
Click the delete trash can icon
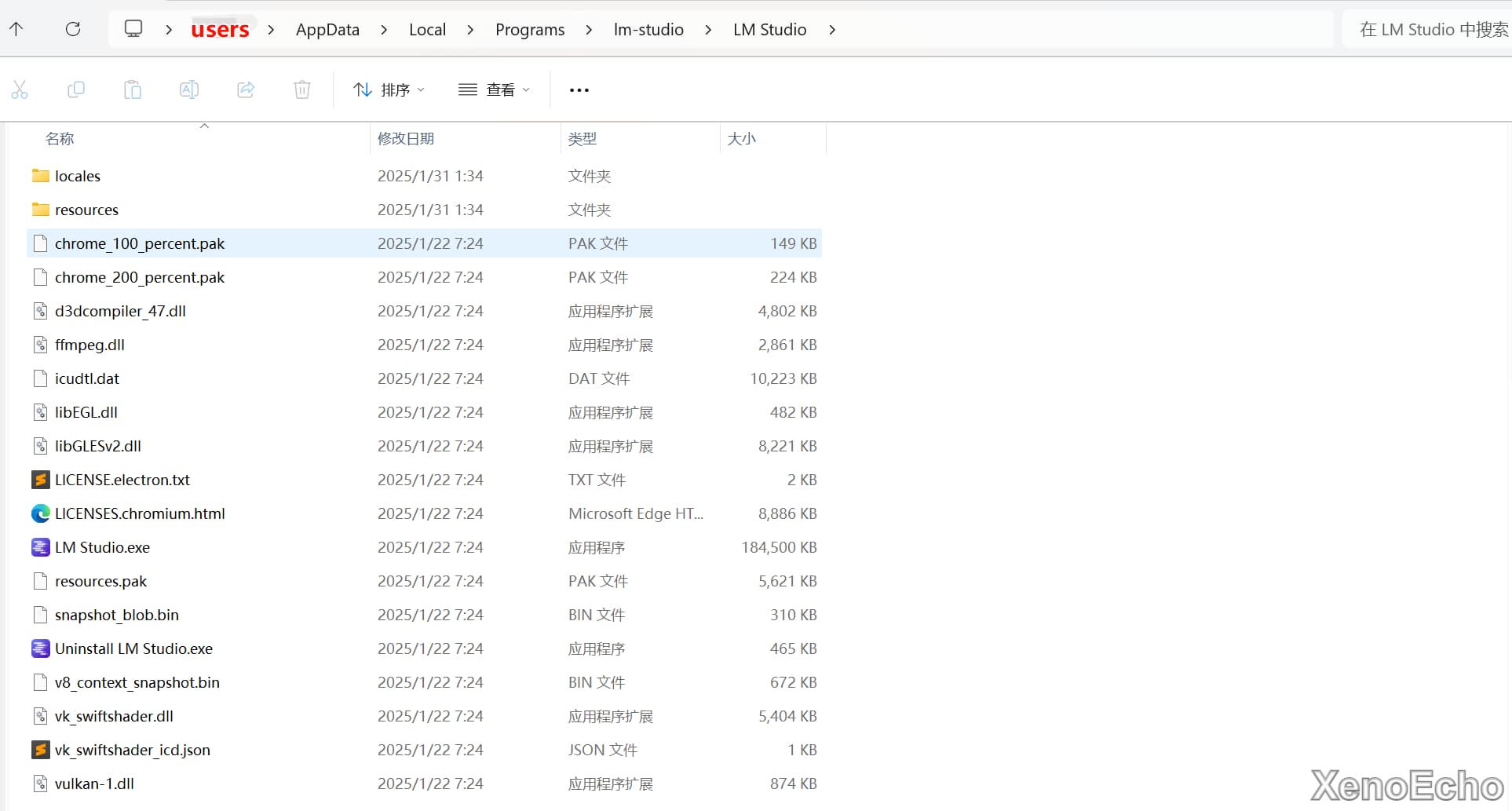pos(302,90)
